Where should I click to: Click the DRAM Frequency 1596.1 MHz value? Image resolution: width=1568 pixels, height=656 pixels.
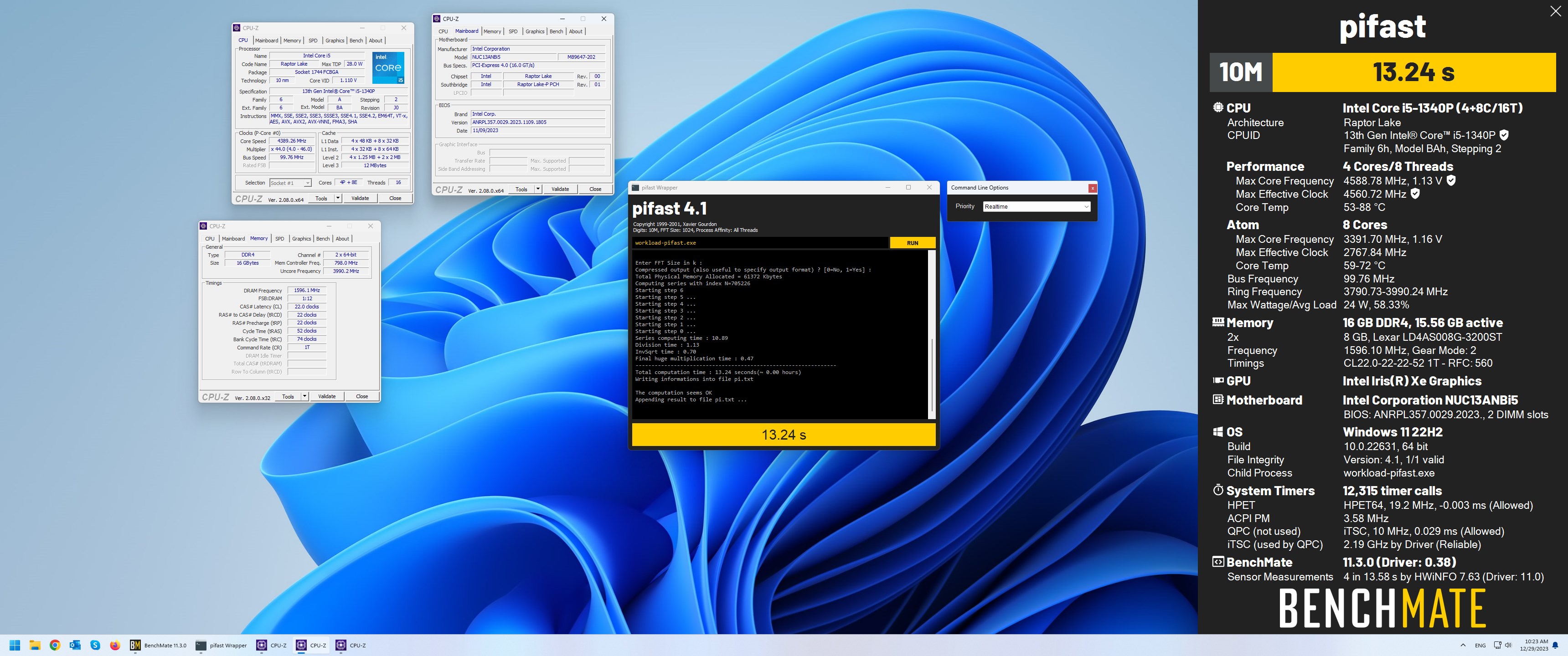tap(307, 290)
